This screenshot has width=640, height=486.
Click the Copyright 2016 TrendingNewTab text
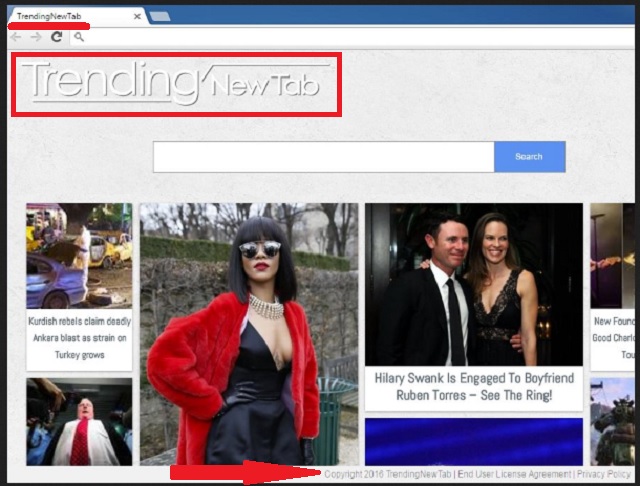(388, 474)
